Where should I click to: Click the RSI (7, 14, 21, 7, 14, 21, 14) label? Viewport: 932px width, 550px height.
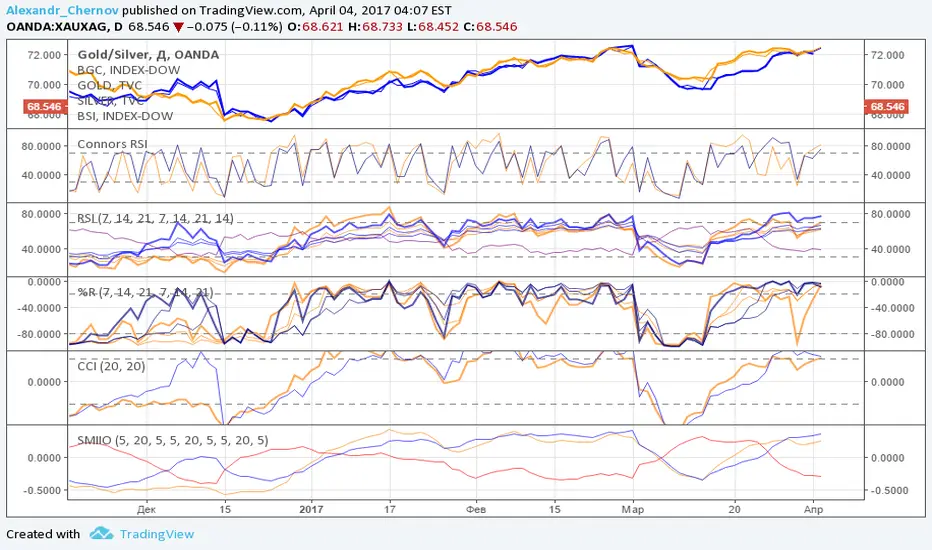point(155,218)
